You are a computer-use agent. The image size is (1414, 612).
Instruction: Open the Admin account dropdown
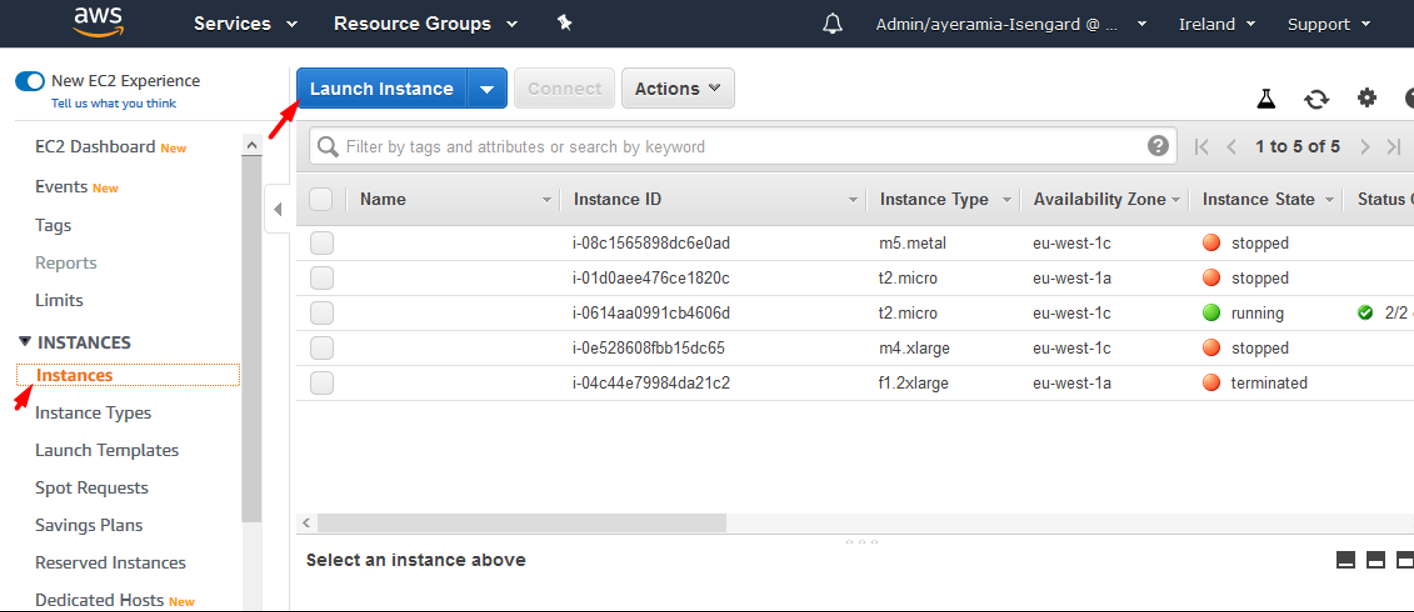point(1011,24)
